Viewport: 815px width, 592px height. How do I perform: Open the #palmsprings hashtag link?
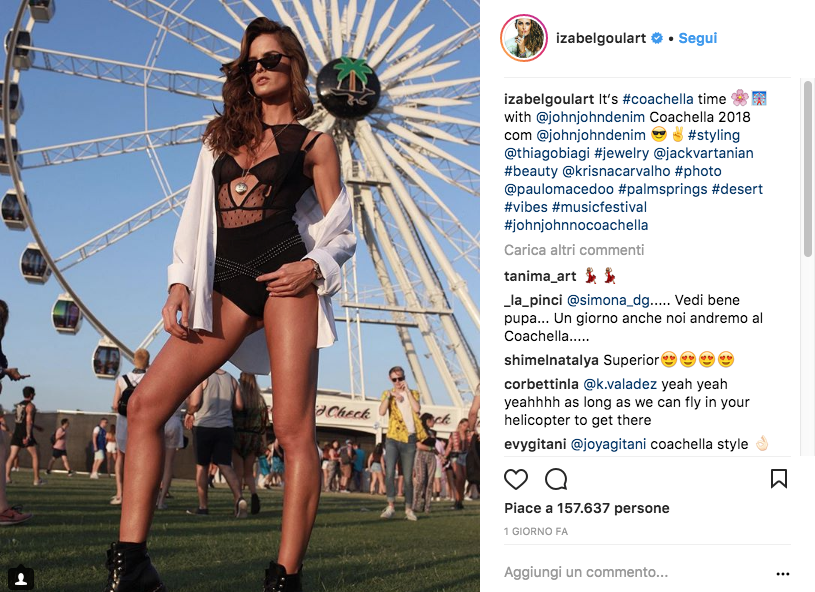[663, 189]
